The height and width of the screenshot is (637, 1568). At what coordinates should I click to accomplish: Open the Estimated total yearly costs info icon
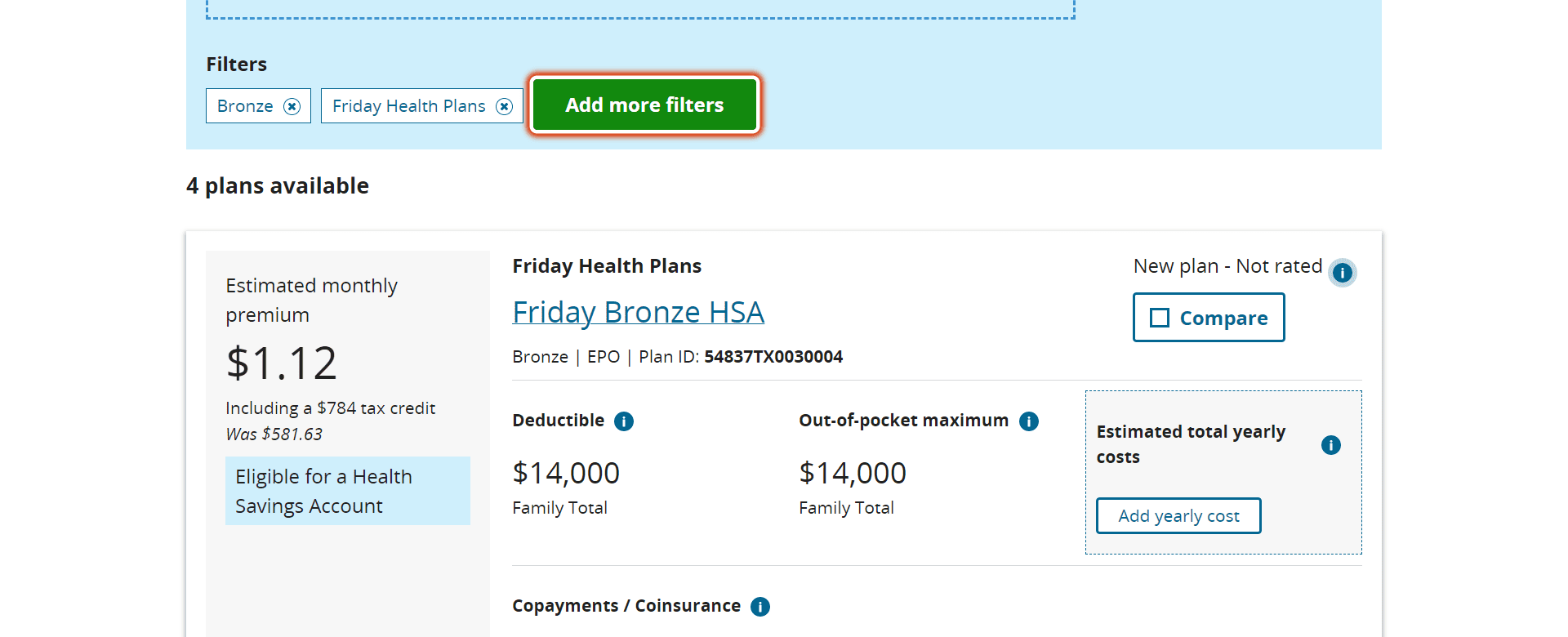point(1331,445)
